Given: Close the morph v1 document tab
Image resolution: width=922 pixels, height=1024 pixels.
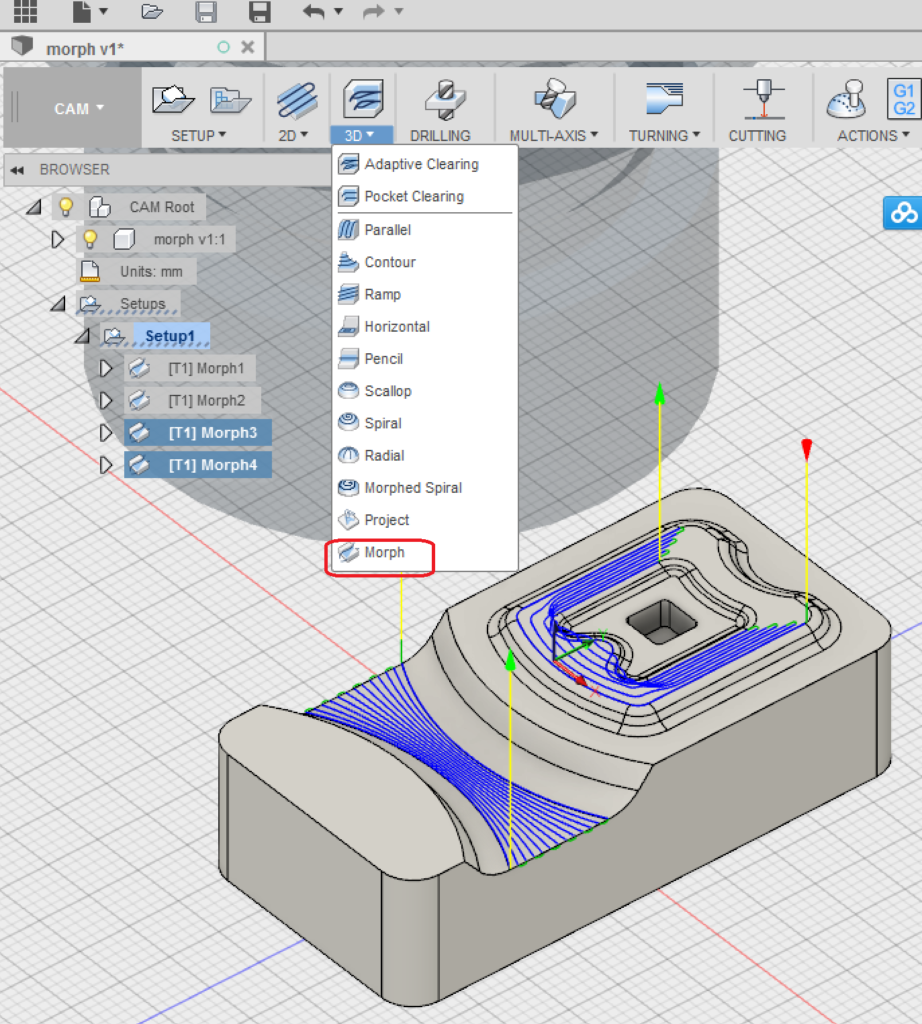Looking at the screenshot, I should click(x=248, y=47).
